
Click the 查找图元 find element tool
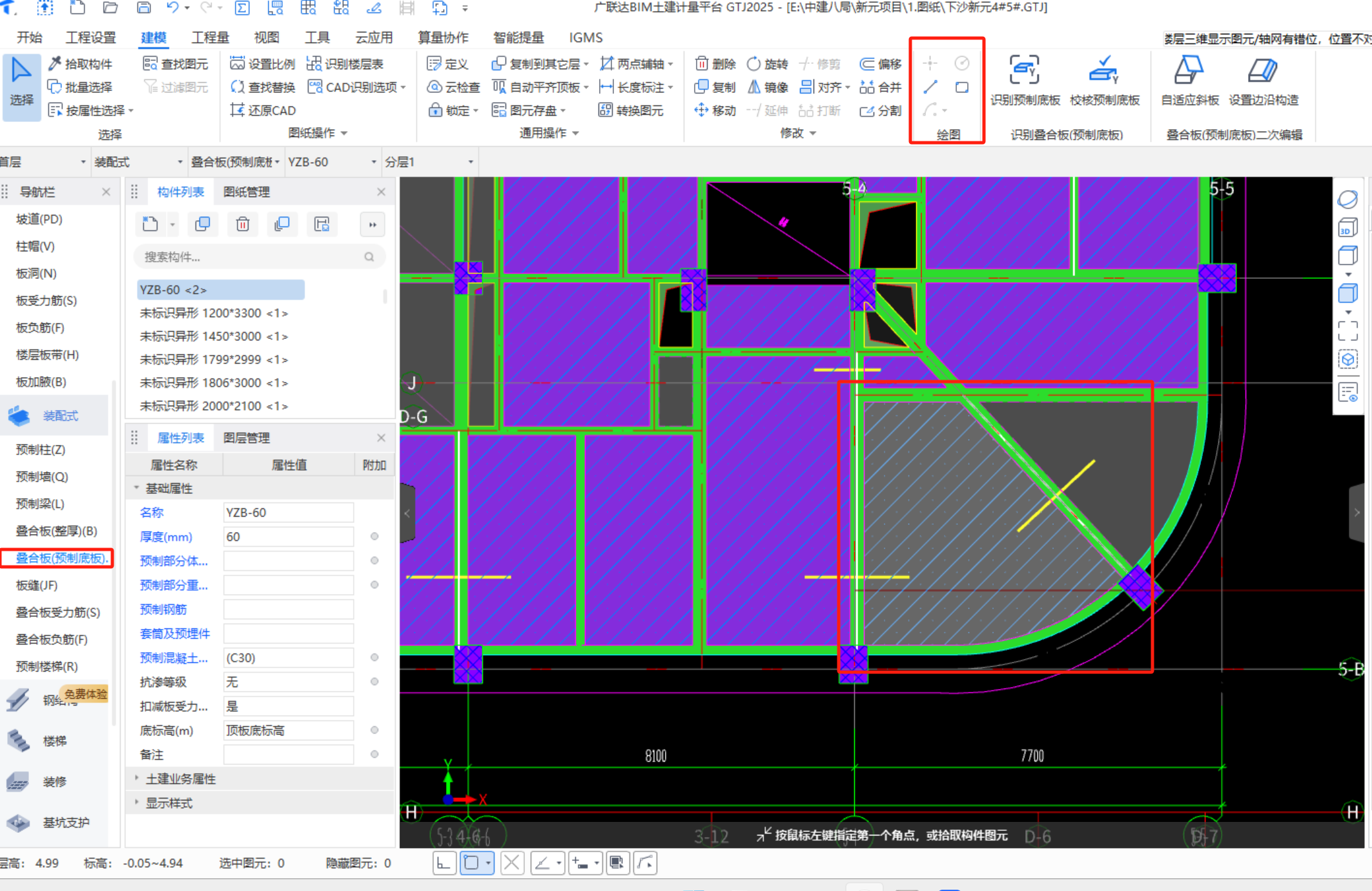click(x=176, y=64)
